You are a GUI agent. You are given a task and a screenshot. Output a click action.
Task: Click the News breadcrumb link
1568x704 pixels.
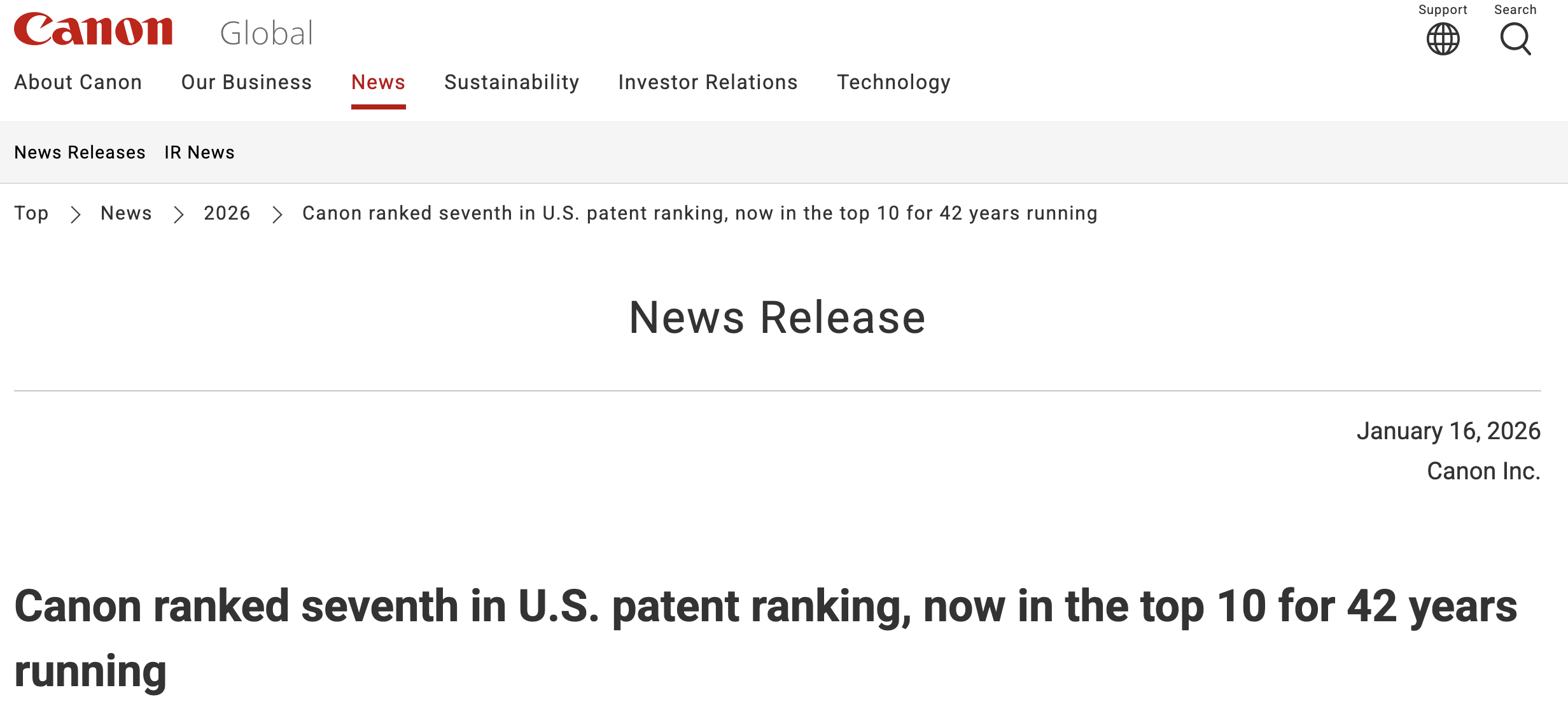[126, 213]
